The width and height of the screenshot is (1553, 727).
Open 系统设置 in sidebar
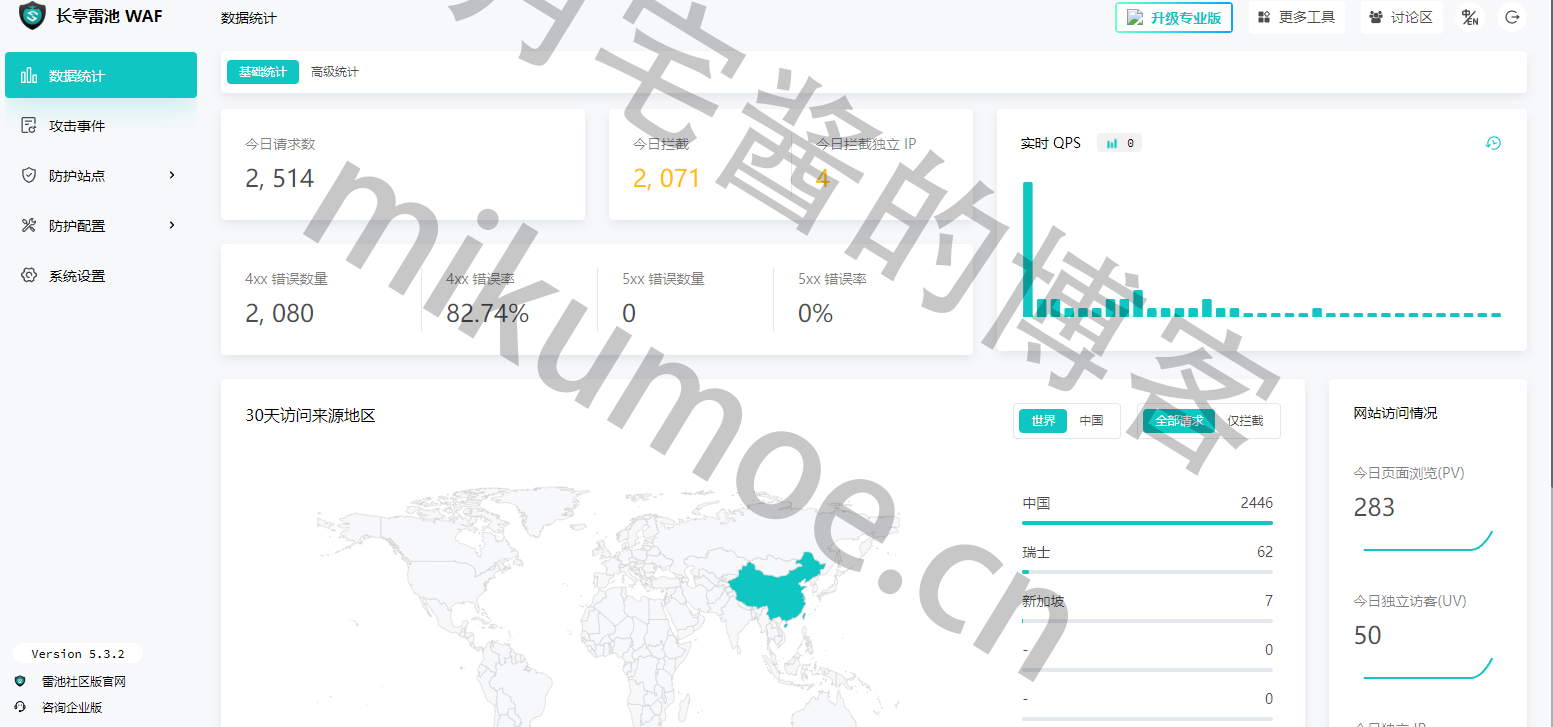tap(101, 275)
